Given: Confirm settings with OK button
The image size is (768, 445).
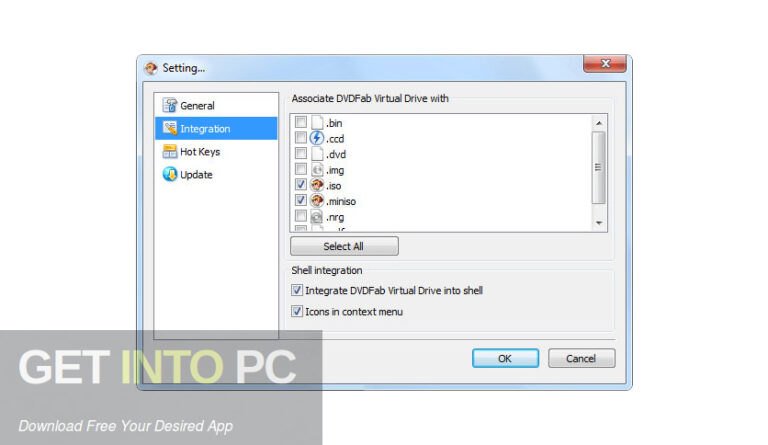Looking at the screenshot, I should tap(505, 358).
